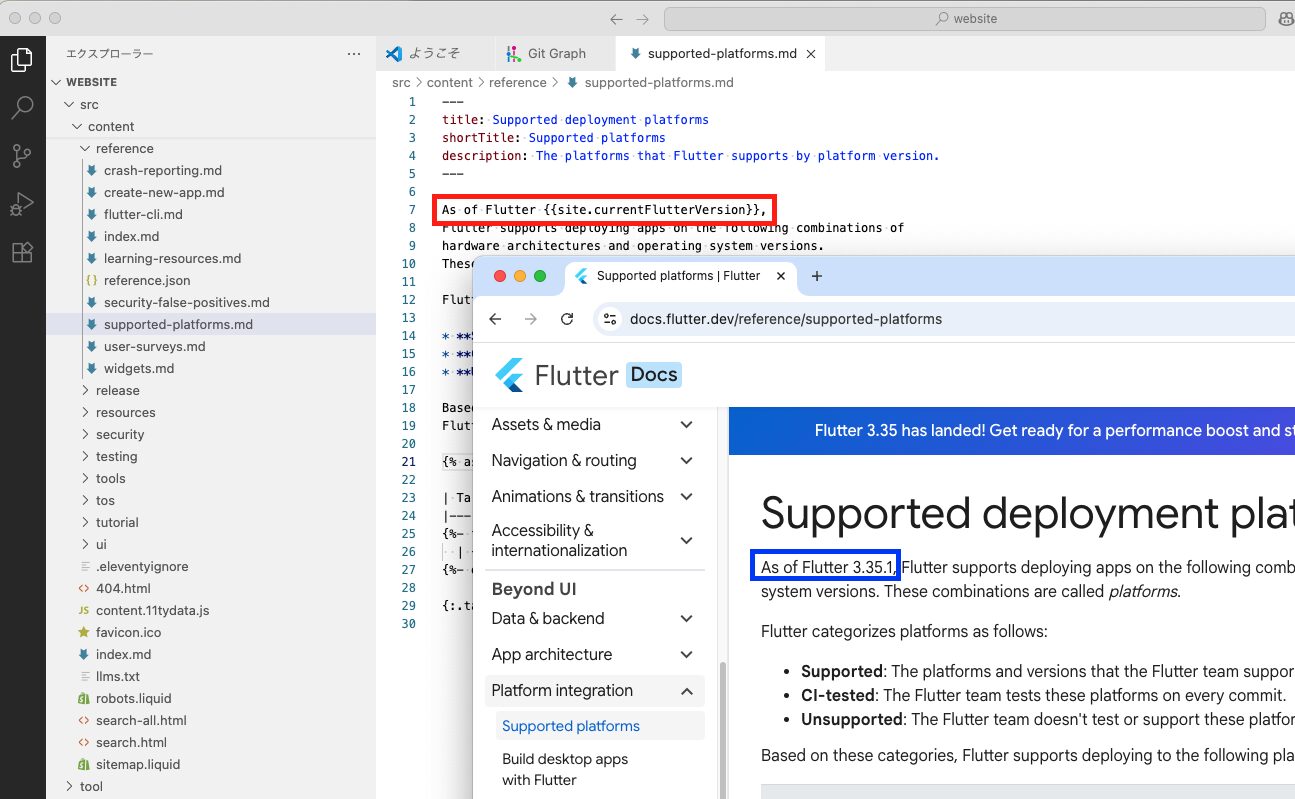The height and width of the screenshot is (799, 1295).
Task: Open flutter-cli.md file
Action: 210,214
